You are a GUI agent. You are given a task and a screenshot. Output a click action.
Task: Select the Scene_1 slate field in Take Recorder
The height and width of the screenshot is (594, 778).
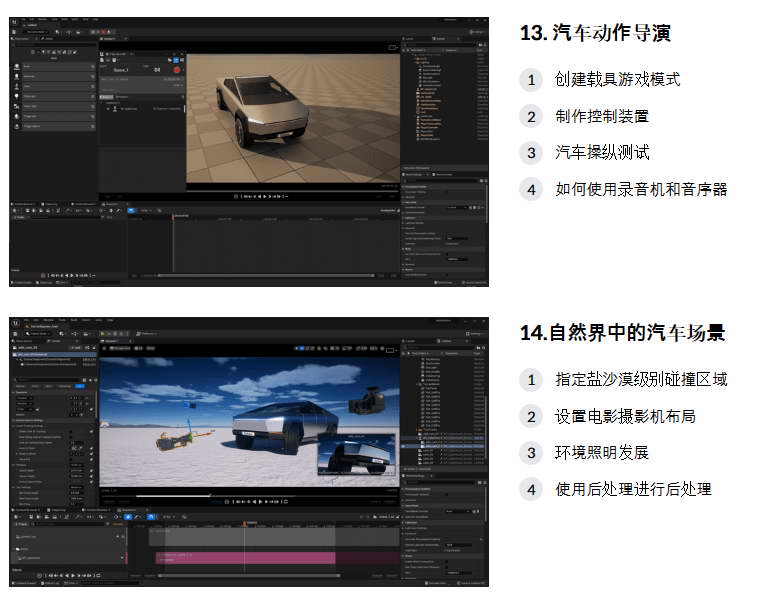point(121,70)
